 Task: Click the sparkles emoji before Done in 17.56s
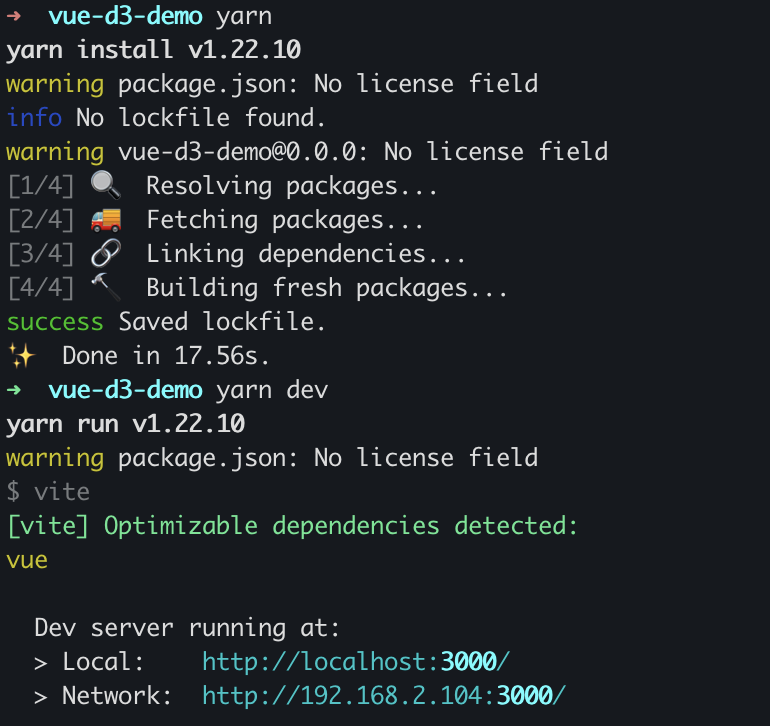click(22, 356)
